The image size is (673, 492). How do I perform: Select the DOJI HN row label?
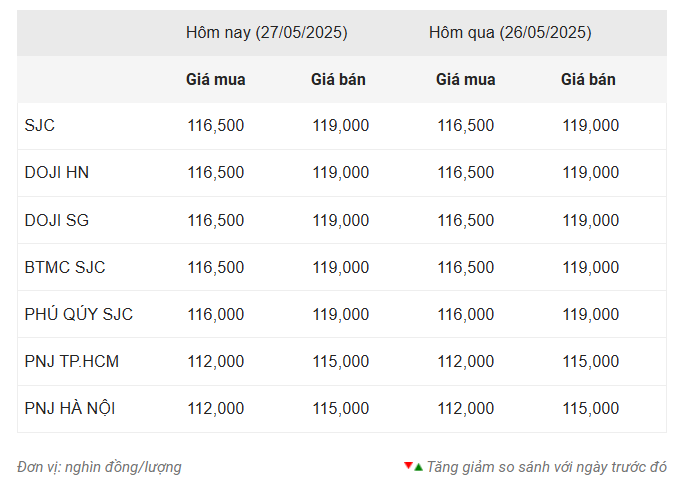click(x=57, y=172)
